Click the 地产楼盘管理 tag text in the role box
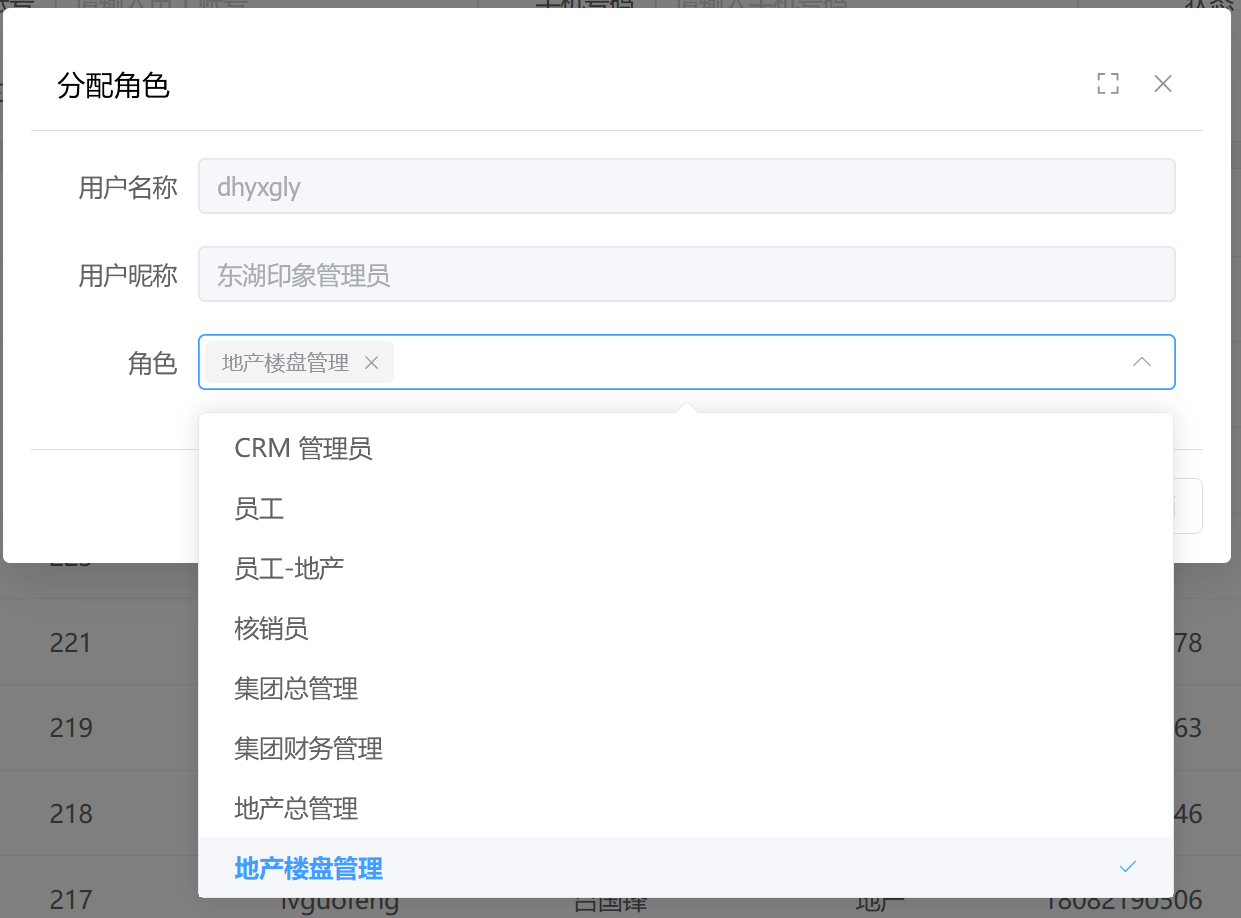This screenshot has width=1241, height=918. pos(285,363)
